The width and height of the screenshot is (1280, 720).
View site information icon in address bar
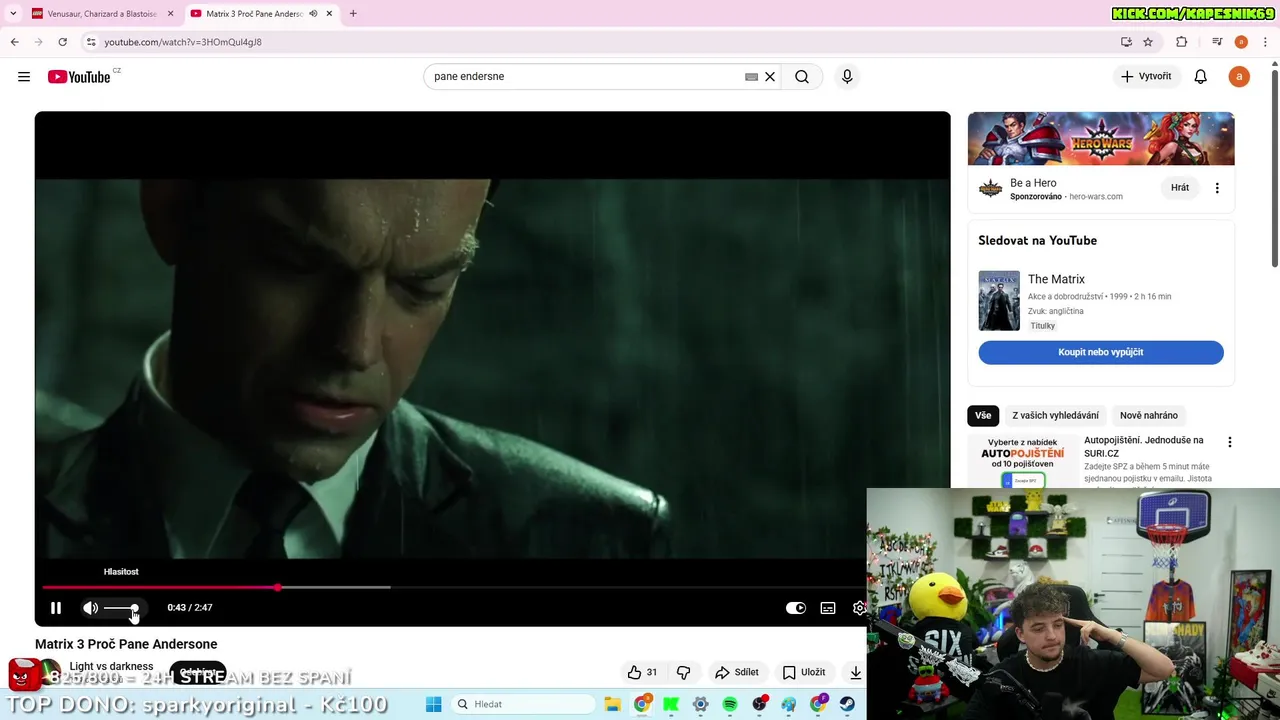[x=91, y=42]
